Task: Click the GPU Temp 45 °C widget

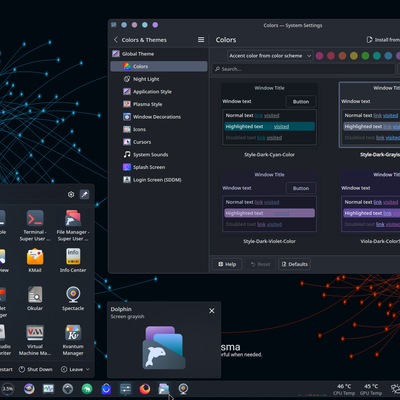Action: click(371, 389)
